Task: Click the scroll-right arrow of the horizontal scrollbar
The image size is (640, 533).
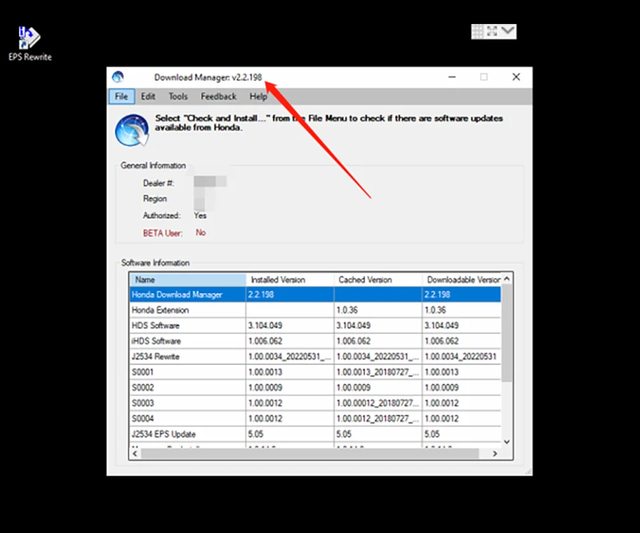Action: (495, 453)
